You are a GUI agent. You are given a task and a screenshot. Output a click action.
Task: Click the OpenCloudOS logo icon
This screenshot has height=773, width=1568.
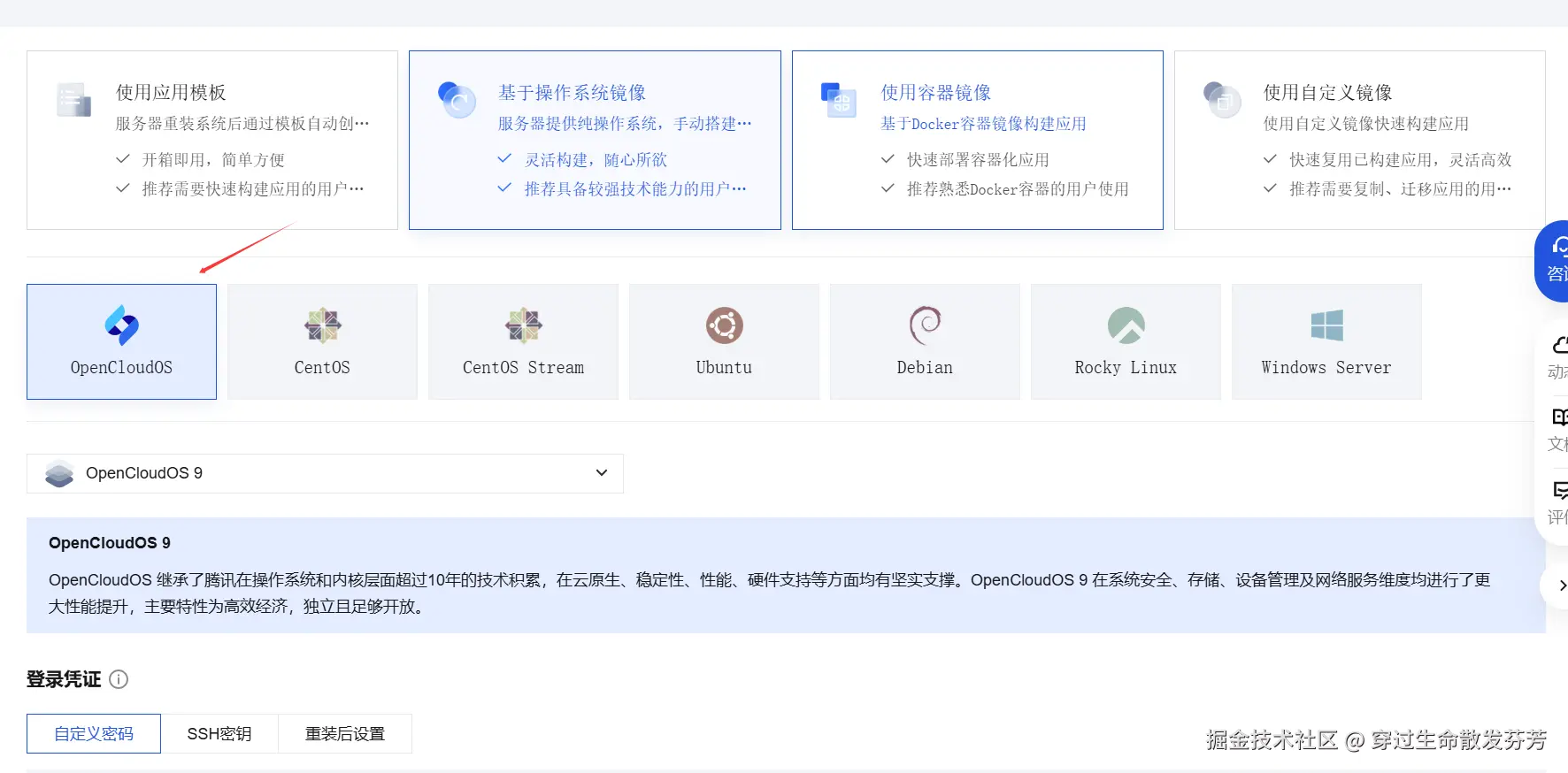point(121,325)
